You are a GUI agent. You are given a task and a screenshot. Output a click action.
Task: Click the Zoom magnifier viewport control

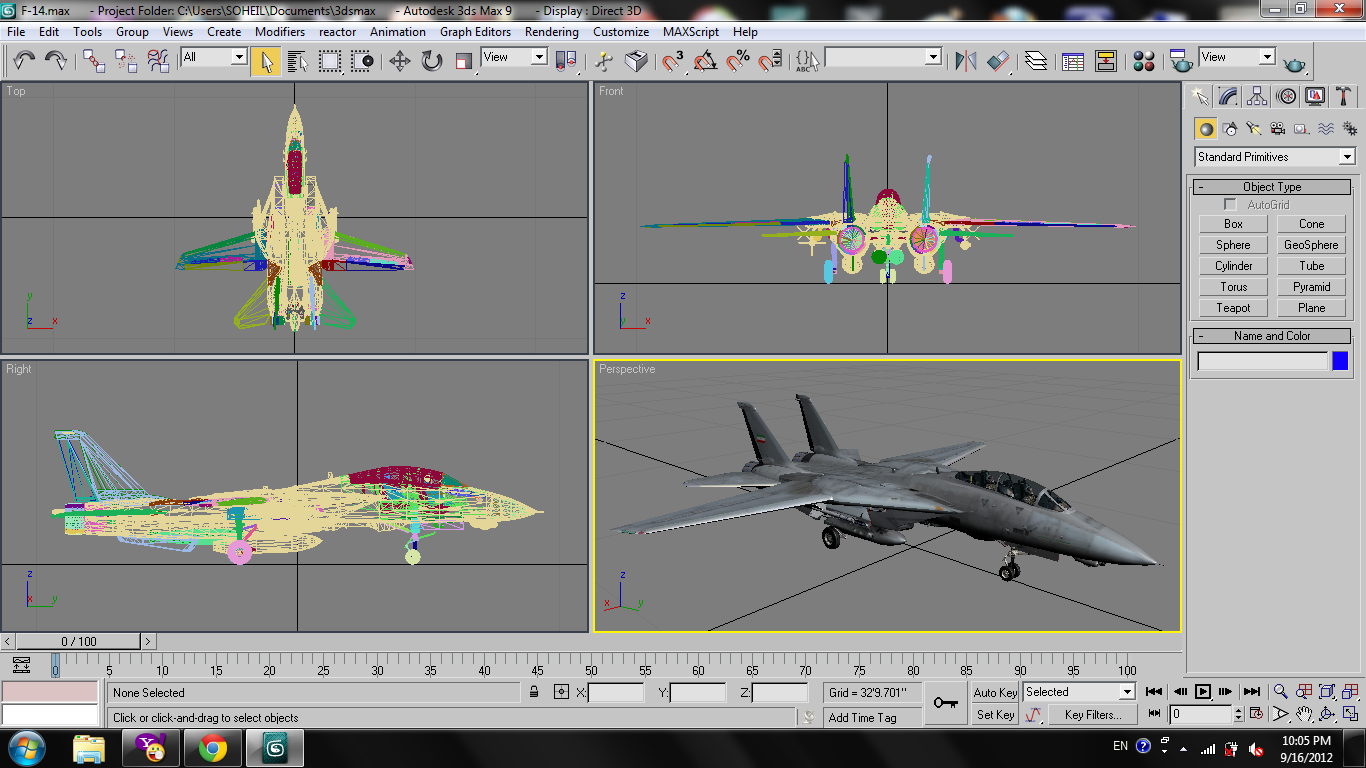1280,692
